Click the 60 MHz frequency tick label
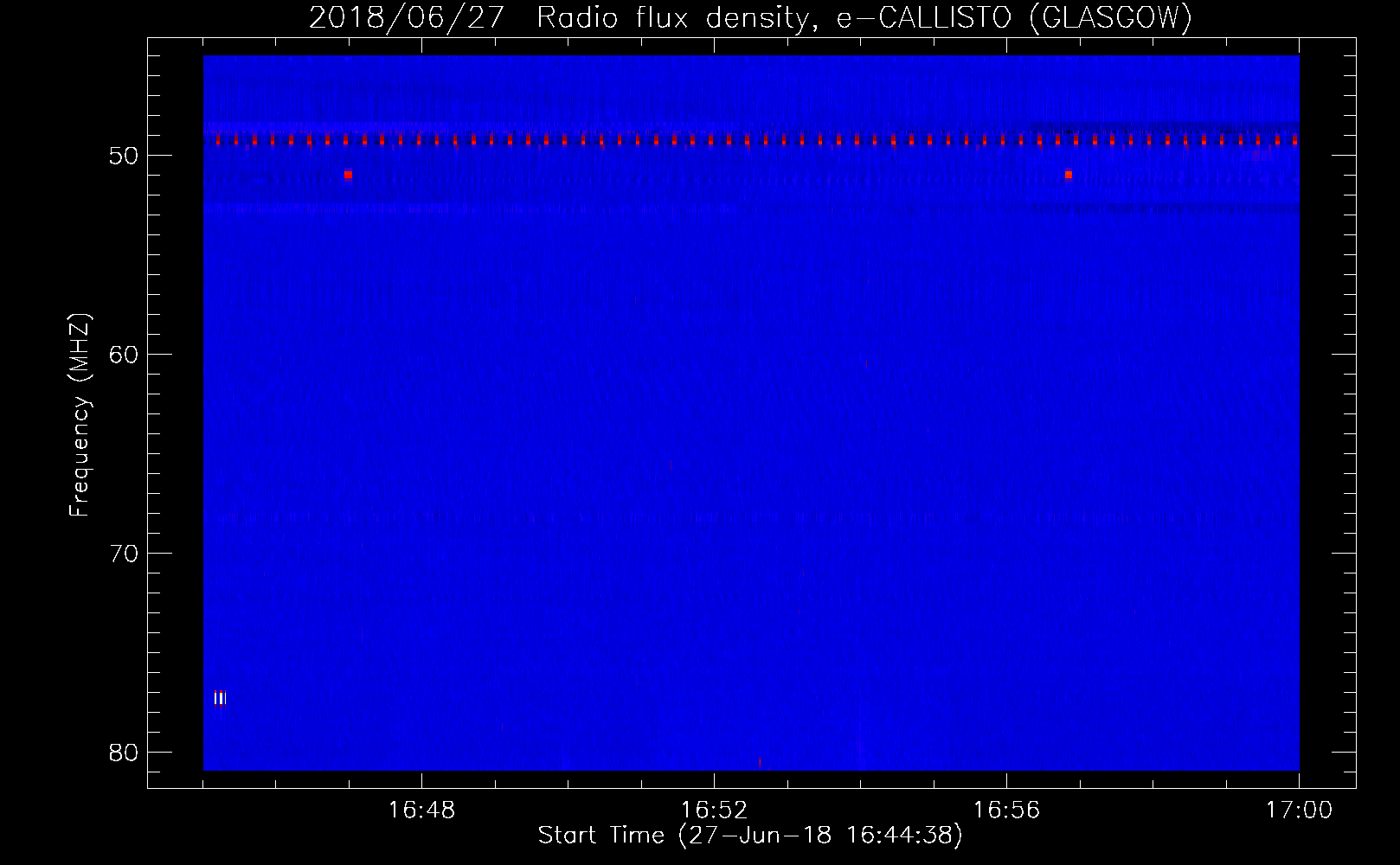Screen dimensions: 1400x865 pyautogui.click(x=124, y=355)
